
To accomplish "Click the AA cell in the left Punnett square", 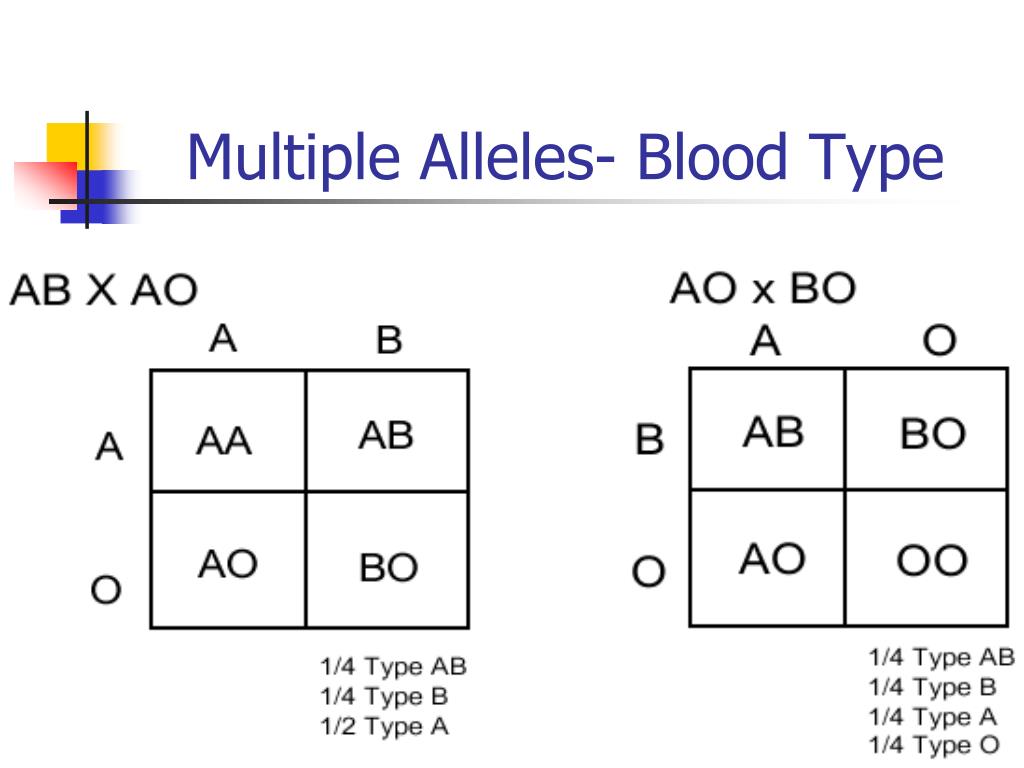I will [228, 431].
